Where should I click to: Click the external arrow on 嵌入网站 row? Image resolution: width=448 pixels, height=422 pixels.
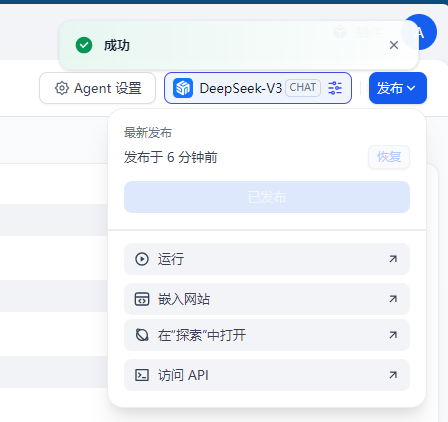pyautogui.click(x=393, y=299)
